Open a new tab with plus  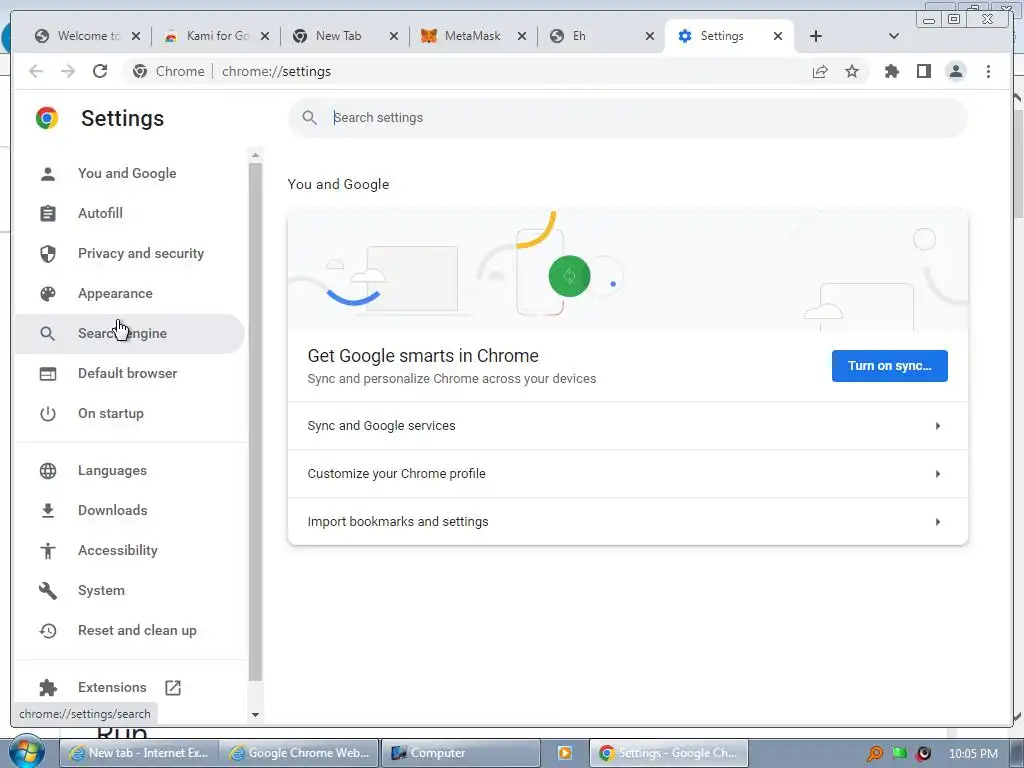pyautogui.click(x=816, y=36)
